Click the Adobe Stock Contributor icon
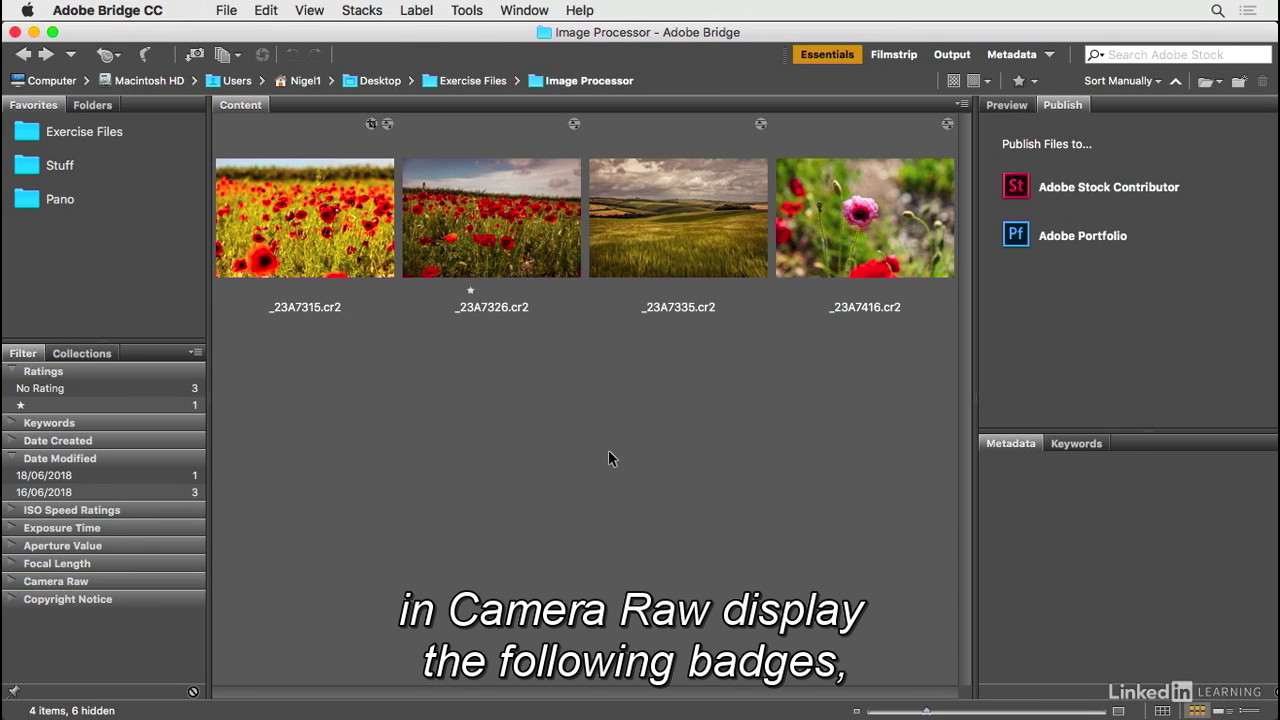The image size is (1280, 720). pyautogui.click(x=1015, y=186)
